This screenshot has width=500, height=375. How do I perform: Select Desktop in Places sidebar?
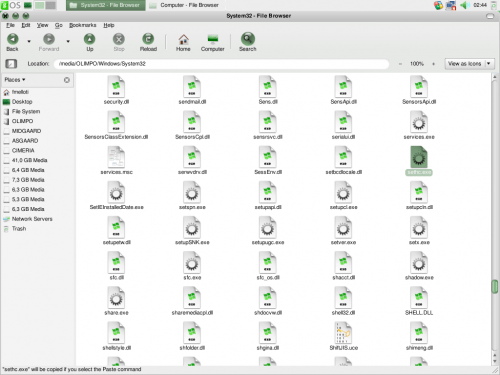tap(18, 102)
